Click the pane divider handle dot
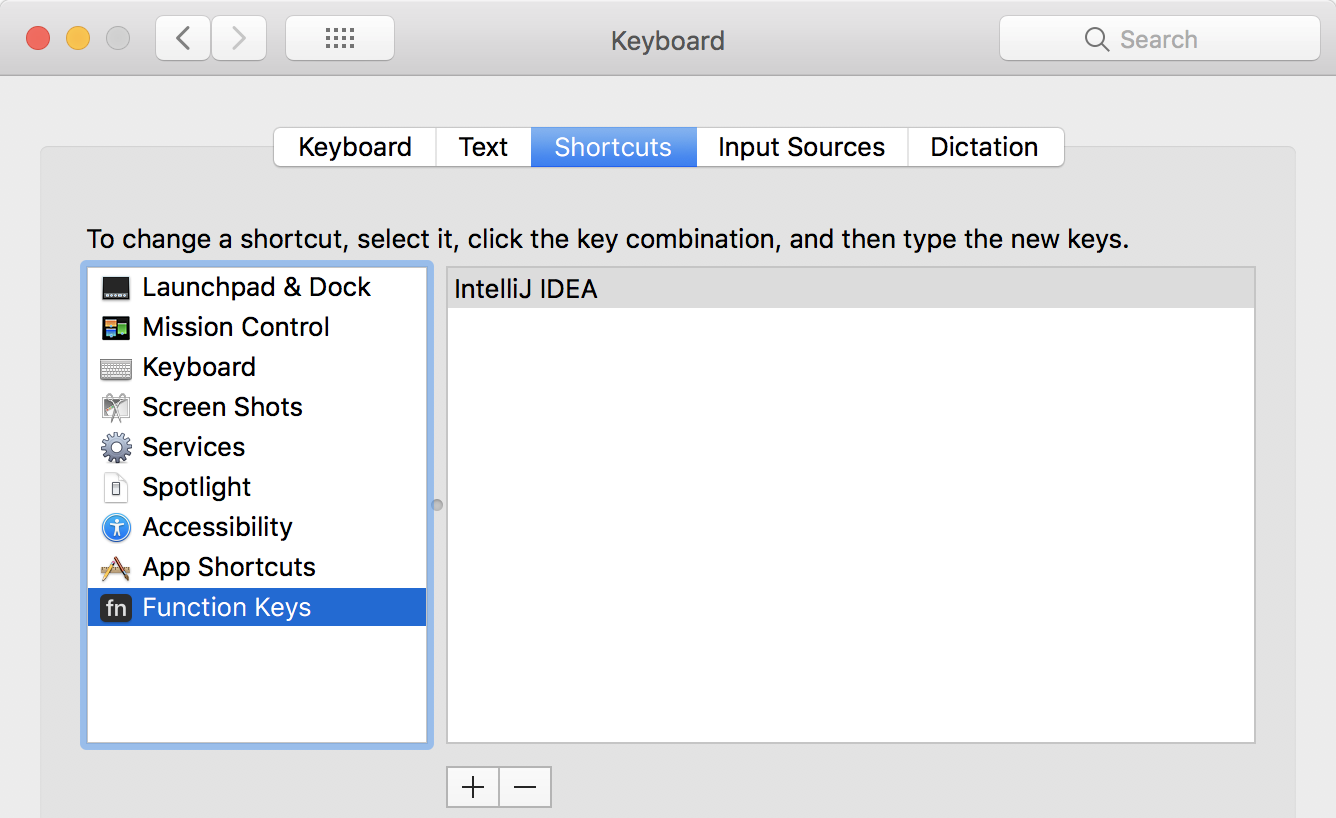The height and width of the screenshot is (818, 1336). pyautogui.click(x=437, y=505)
